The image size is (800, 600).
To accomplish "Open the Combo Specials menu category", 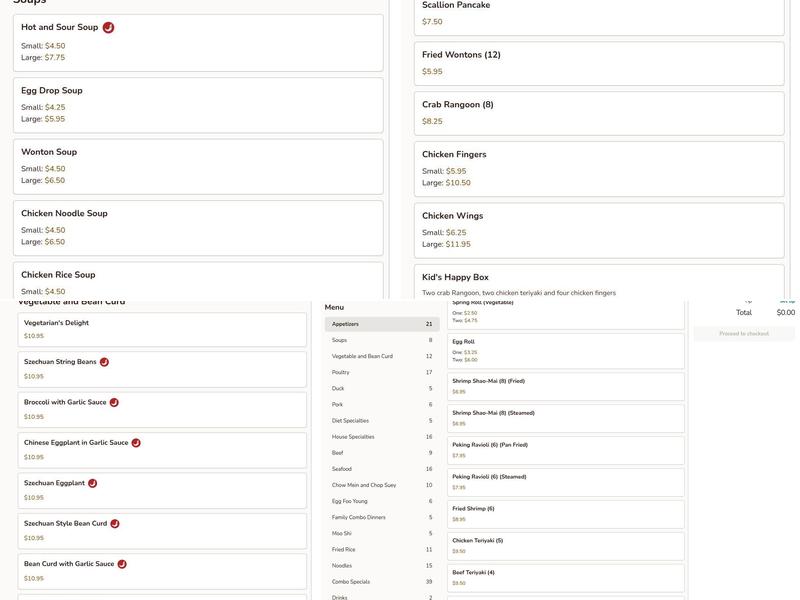I will [382, 582].
